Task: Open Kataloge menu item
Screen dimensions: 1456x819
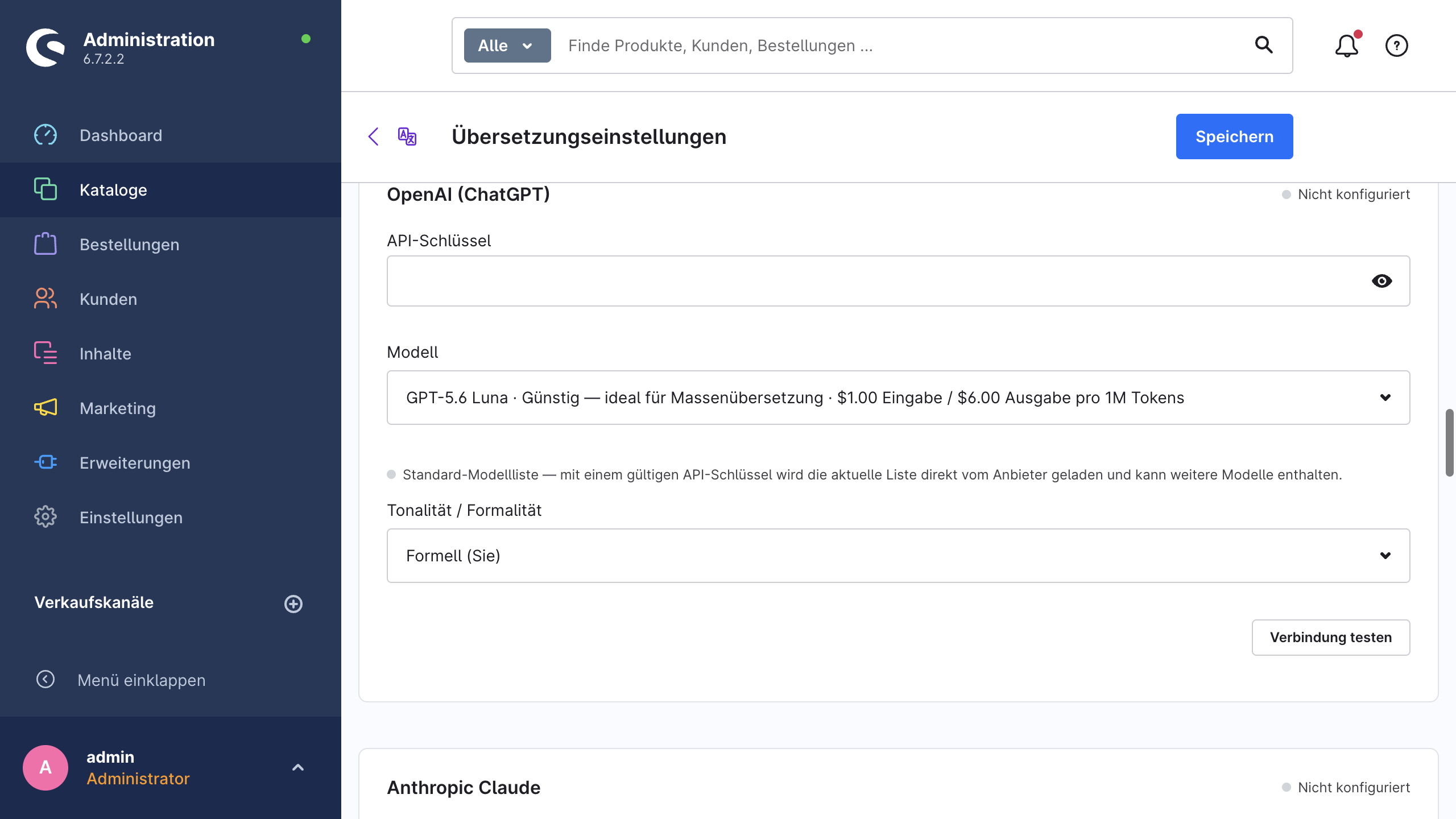Action: click(x=171, y=190)
